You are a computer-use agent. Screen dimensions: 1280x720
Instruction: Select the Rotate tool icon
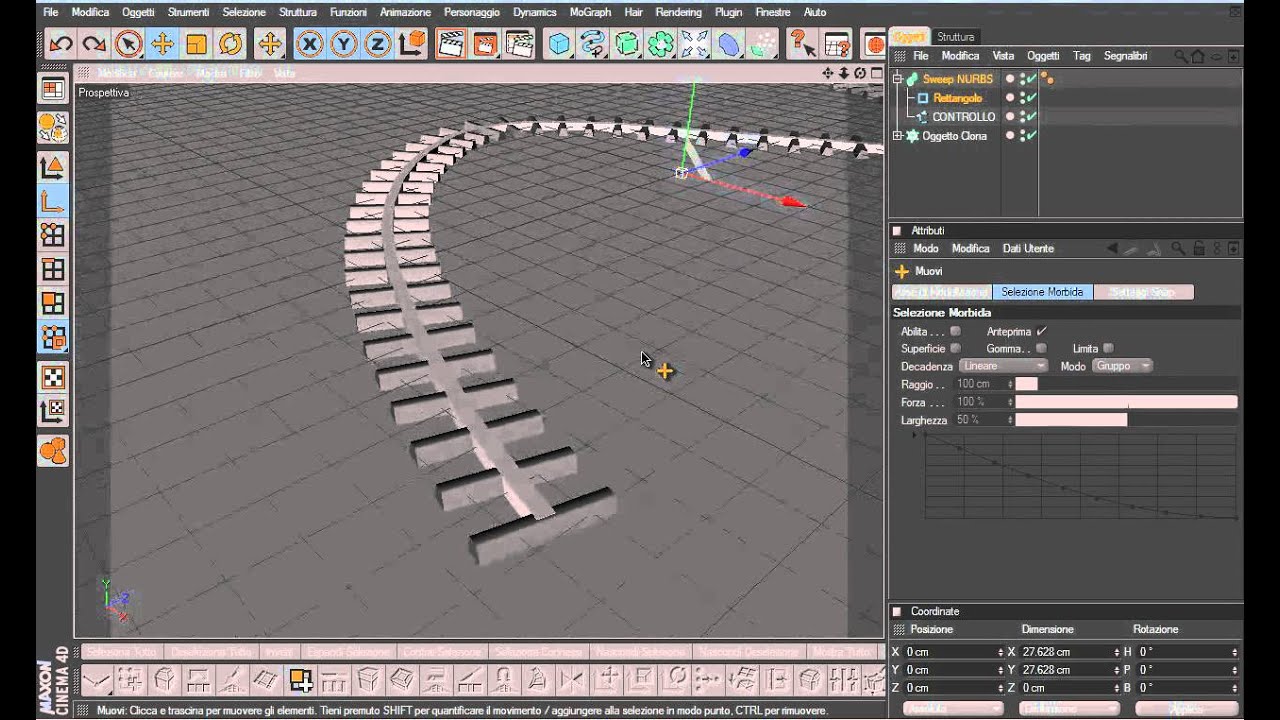(x=231, y=44)
